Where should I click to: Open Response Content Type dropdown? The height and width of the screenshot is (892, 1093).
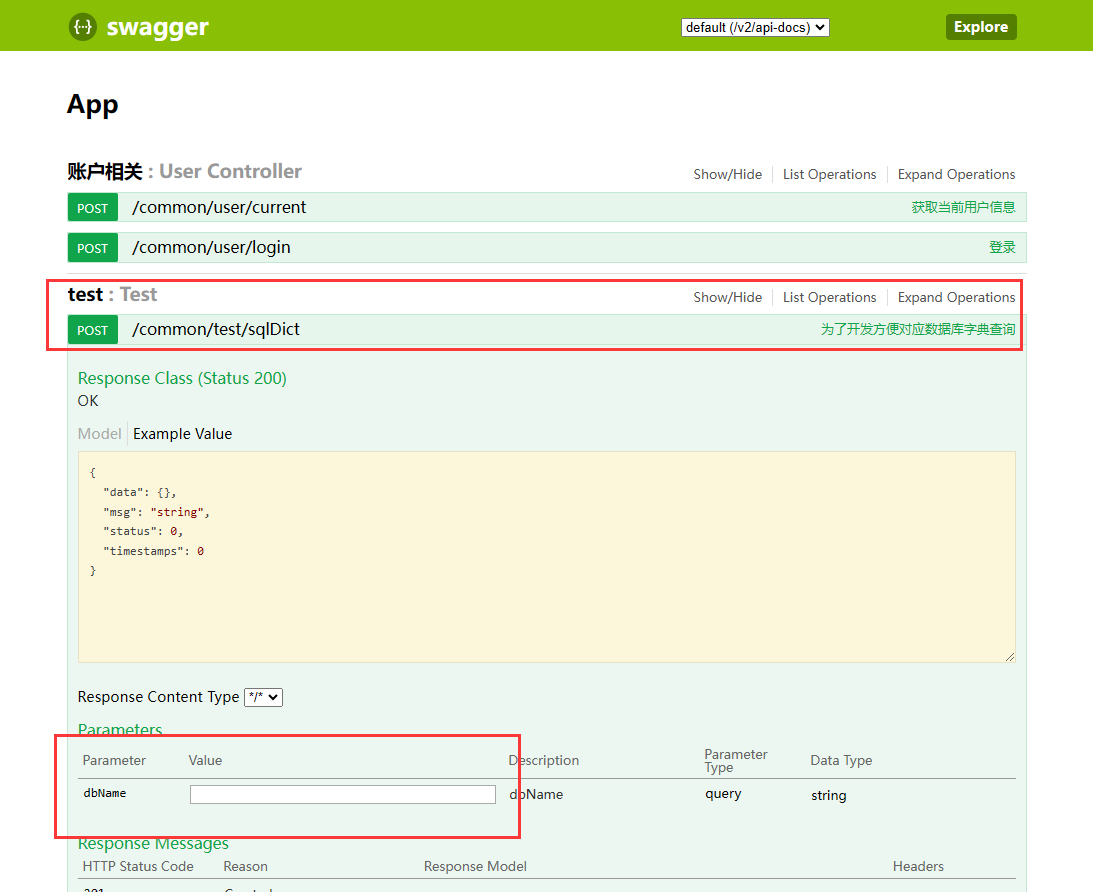[x=263, y=697]
